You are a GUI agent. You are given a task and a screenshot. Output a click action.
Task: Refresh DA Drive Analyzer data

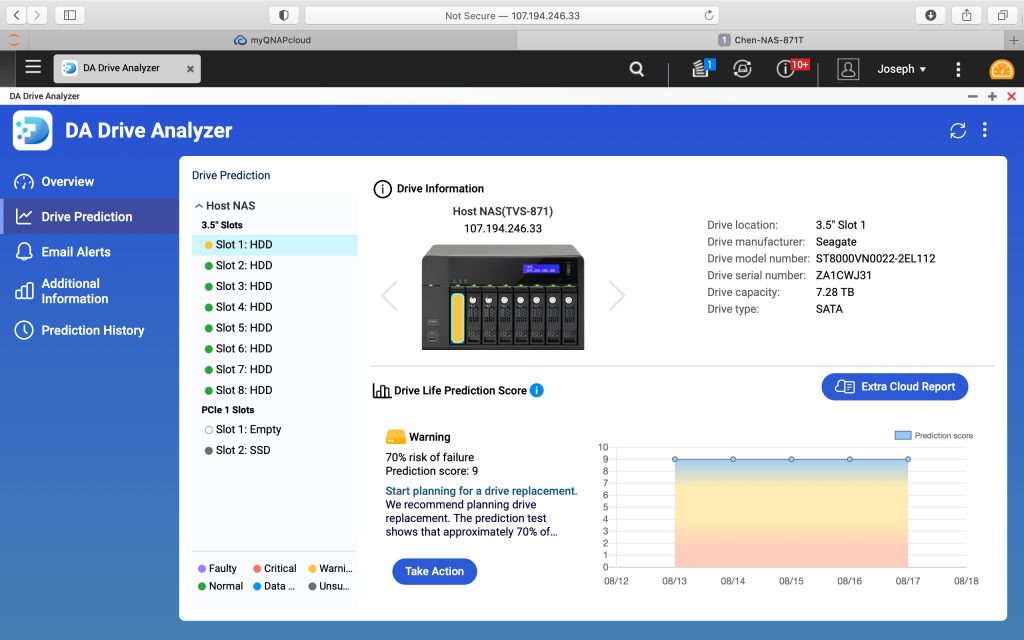tap(958, 131)
